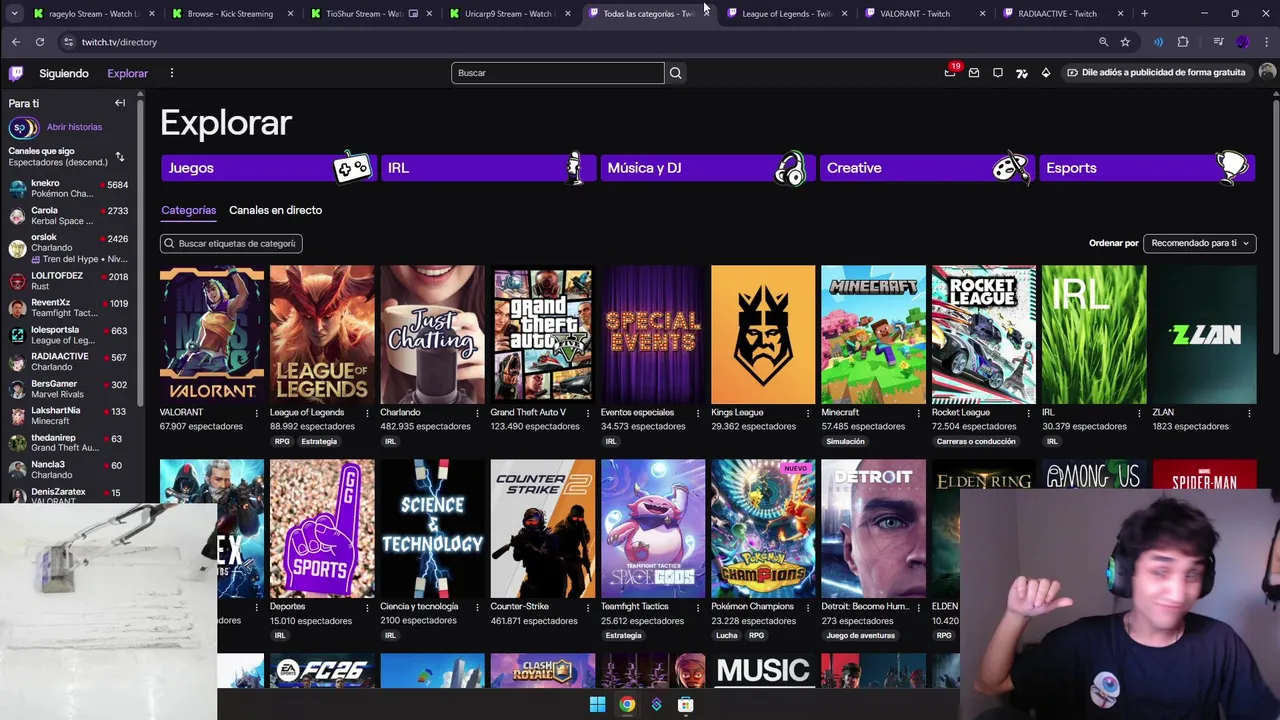
Task: Open options menu for VALORANT category
Action: click(257, 413)
